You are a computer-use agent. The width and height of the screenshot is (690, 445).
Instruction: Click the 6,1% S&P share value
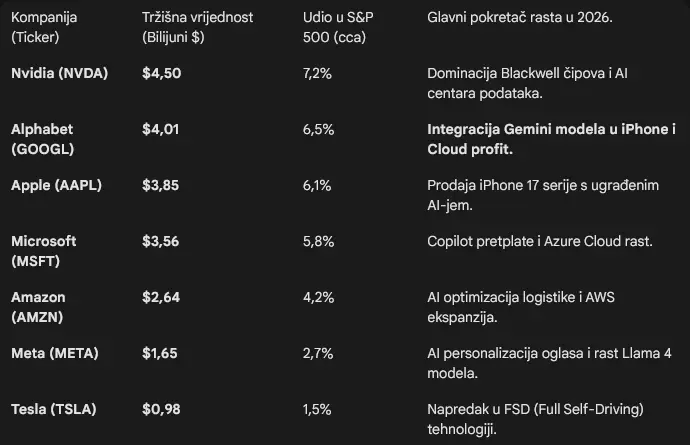click(316, 186)
